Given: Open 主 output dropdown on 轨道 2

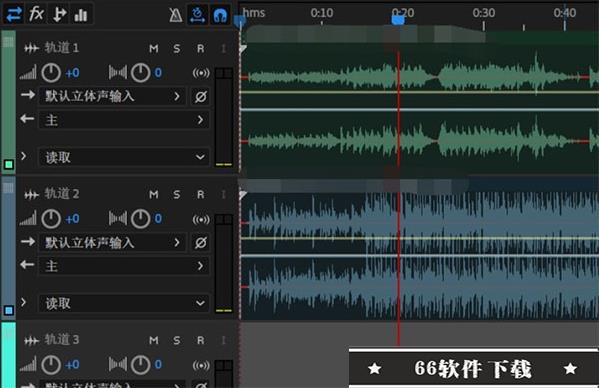Looking at the screenshot, I should 124,266.
